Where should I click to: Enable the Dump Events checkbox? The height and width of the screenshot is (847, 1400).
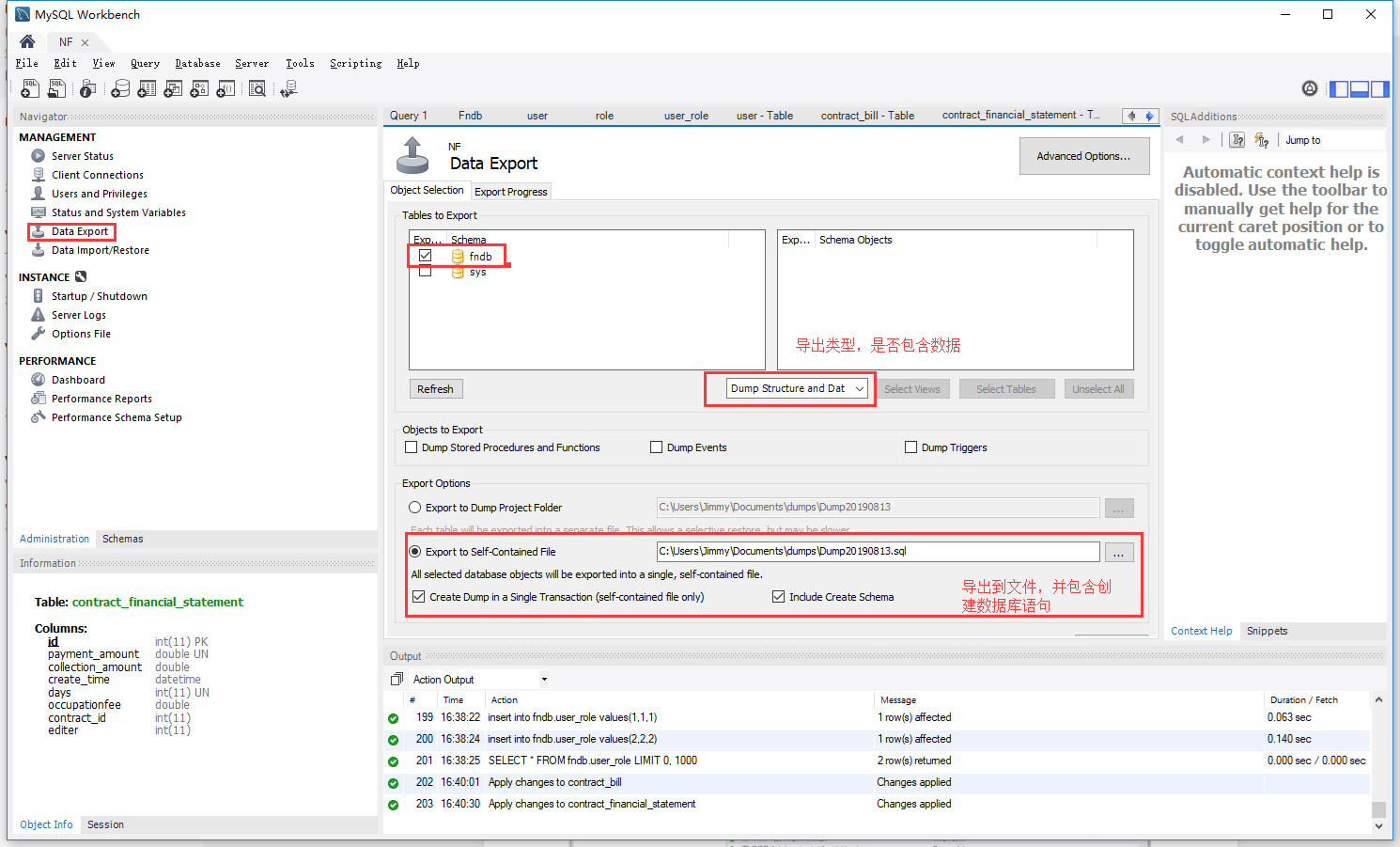pos(656,447)
